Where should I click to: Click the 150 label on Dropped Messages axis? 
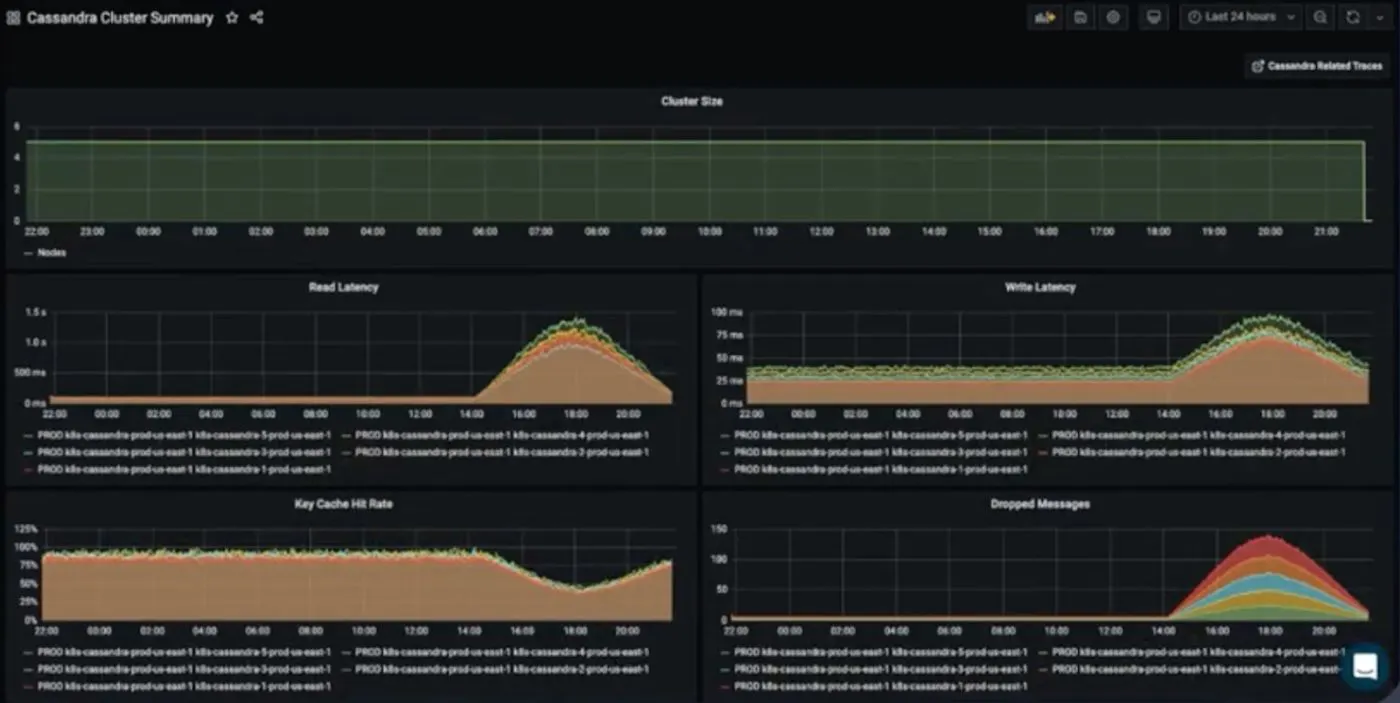pos(718,529)
